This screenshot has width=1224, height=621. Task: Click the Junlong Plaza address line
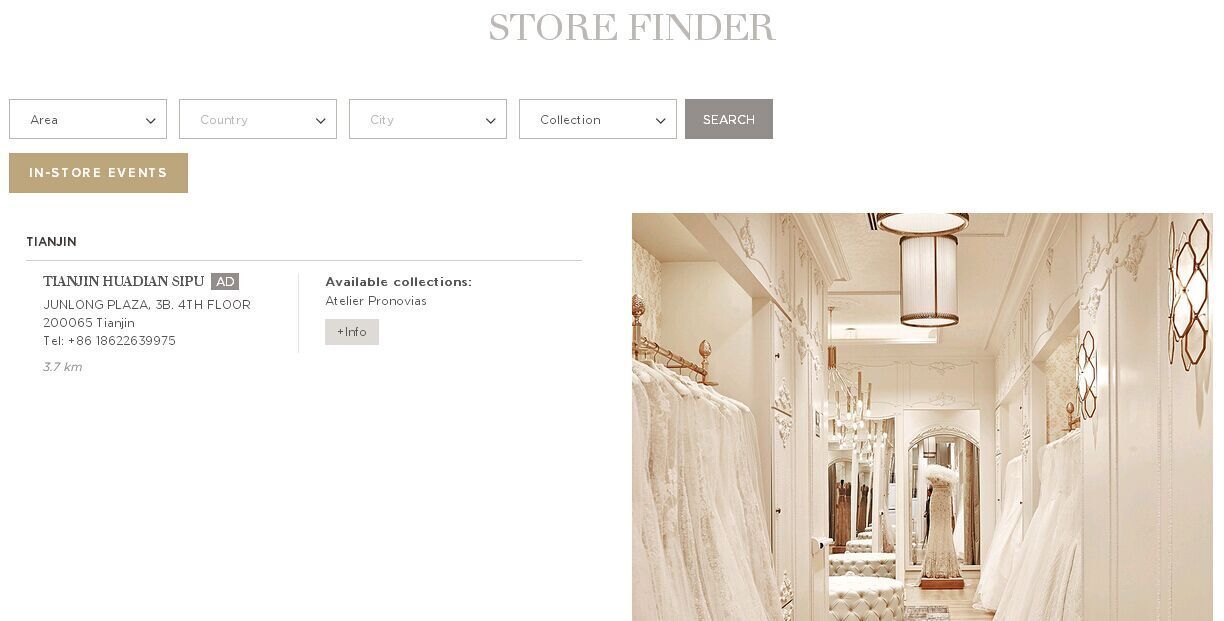(147, 305)
